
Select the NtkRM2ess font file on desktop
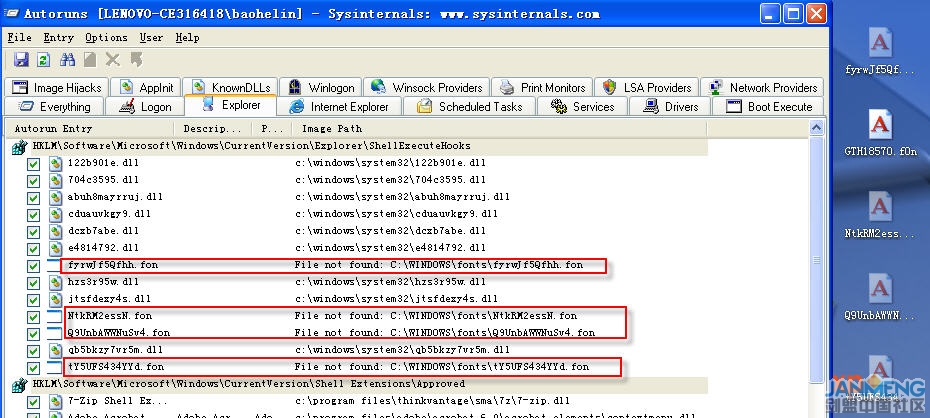pyautogui.click(x=880, y=216)
